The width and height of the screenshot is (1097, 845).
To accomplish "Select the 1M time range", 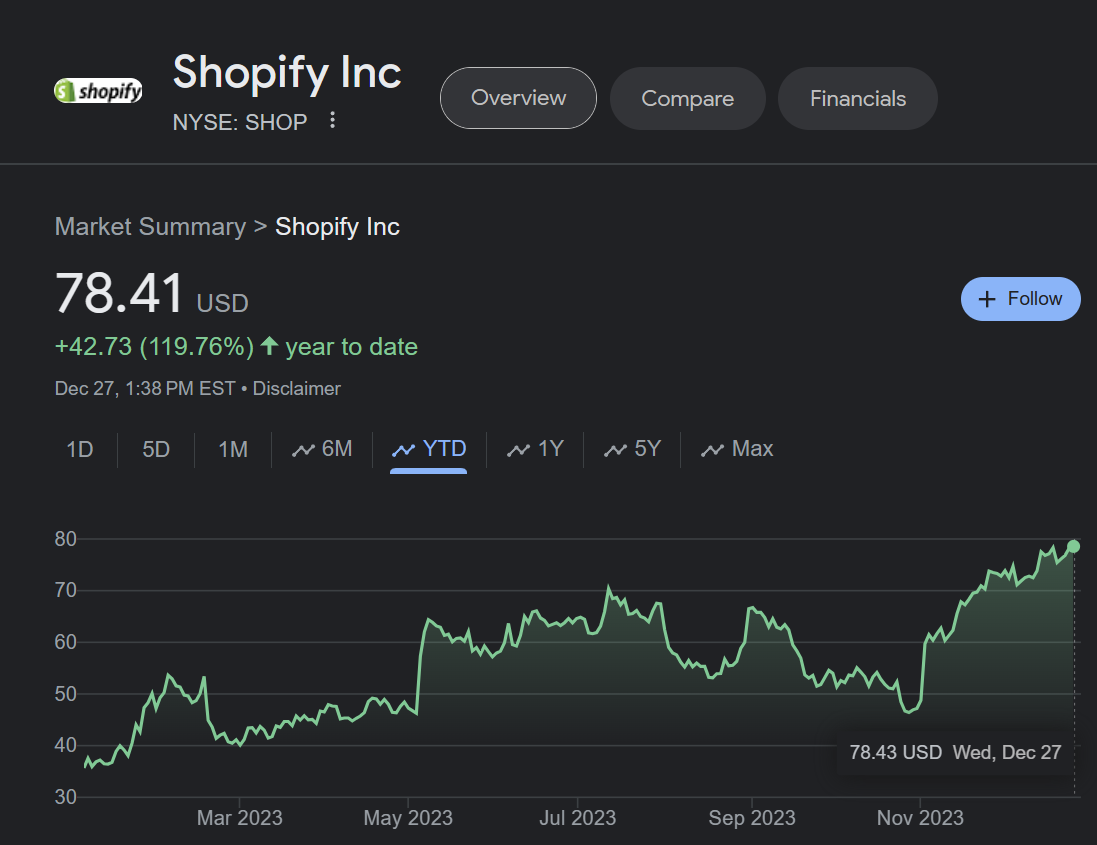I will 232,449.
